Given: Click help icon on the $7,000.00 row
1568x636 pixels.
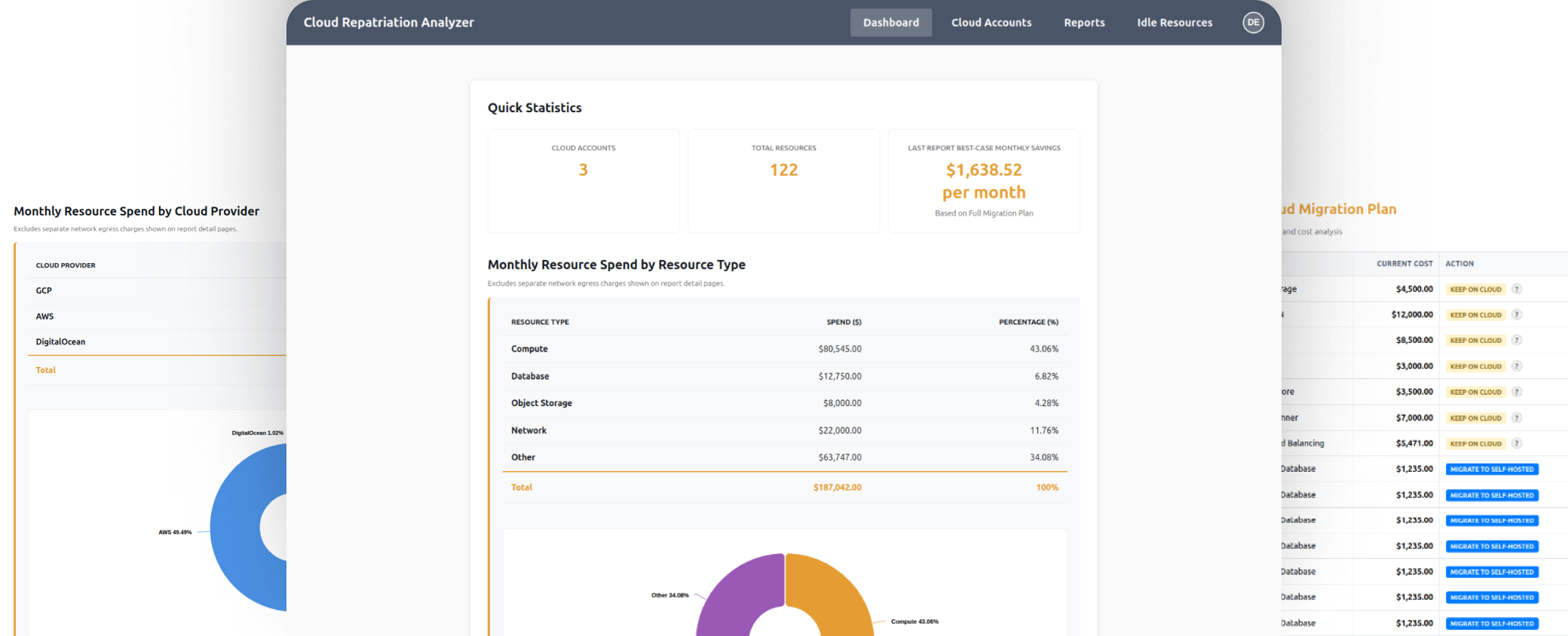Looking at the screenshot, I should [x=1517, y=417].
